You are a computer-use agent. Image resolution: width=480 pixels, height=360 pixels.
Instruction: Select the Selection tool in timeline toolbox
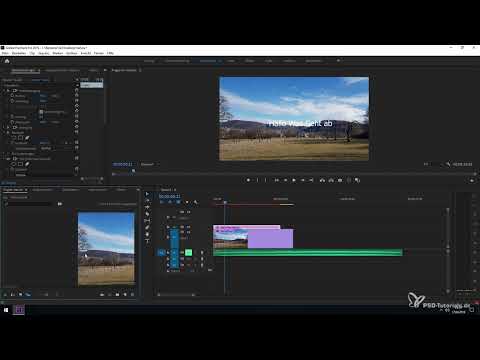[x=147, y=194]
